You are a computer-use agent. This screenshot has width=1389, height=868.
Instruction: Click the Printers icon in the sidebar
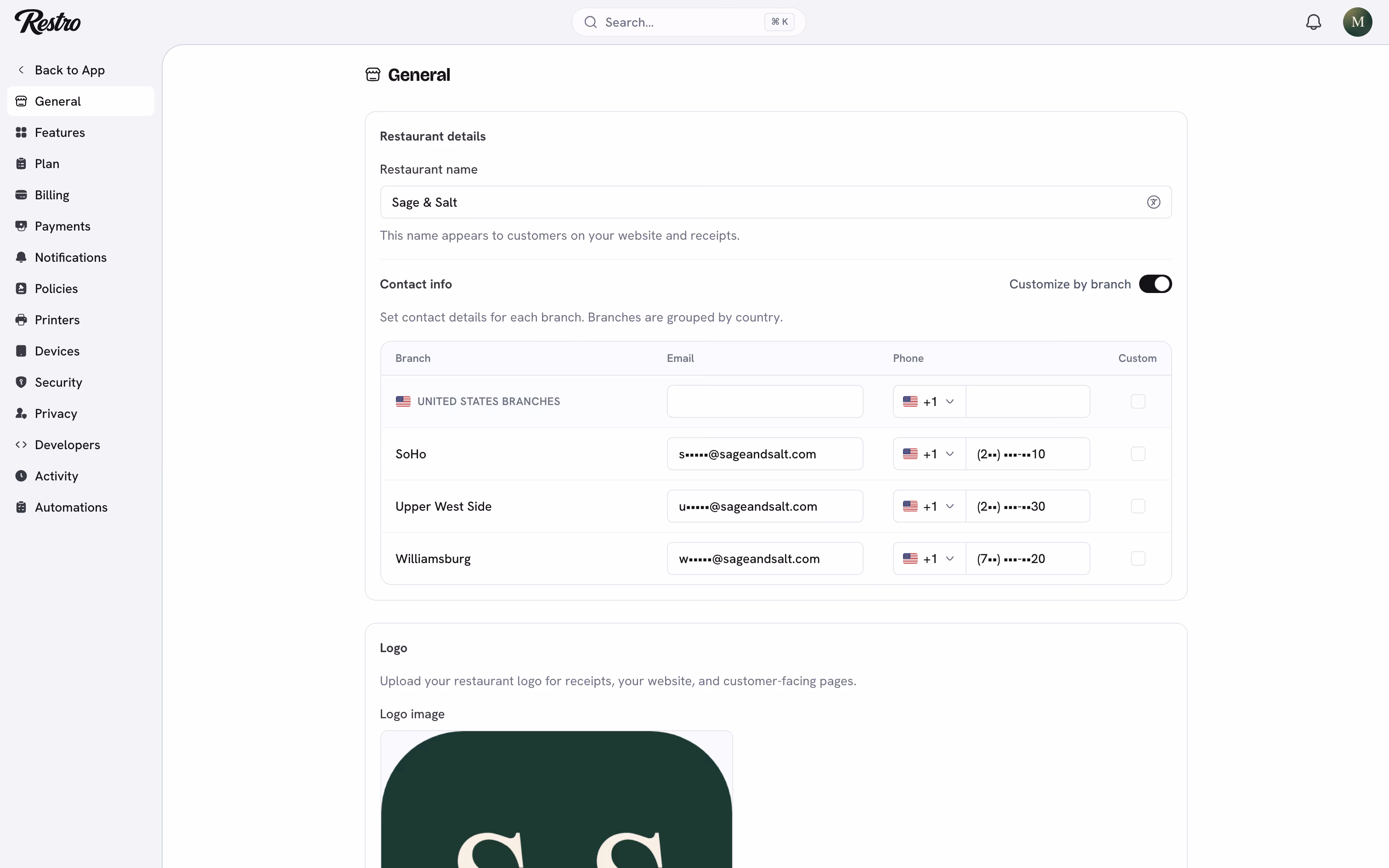[x=21, y=320]
